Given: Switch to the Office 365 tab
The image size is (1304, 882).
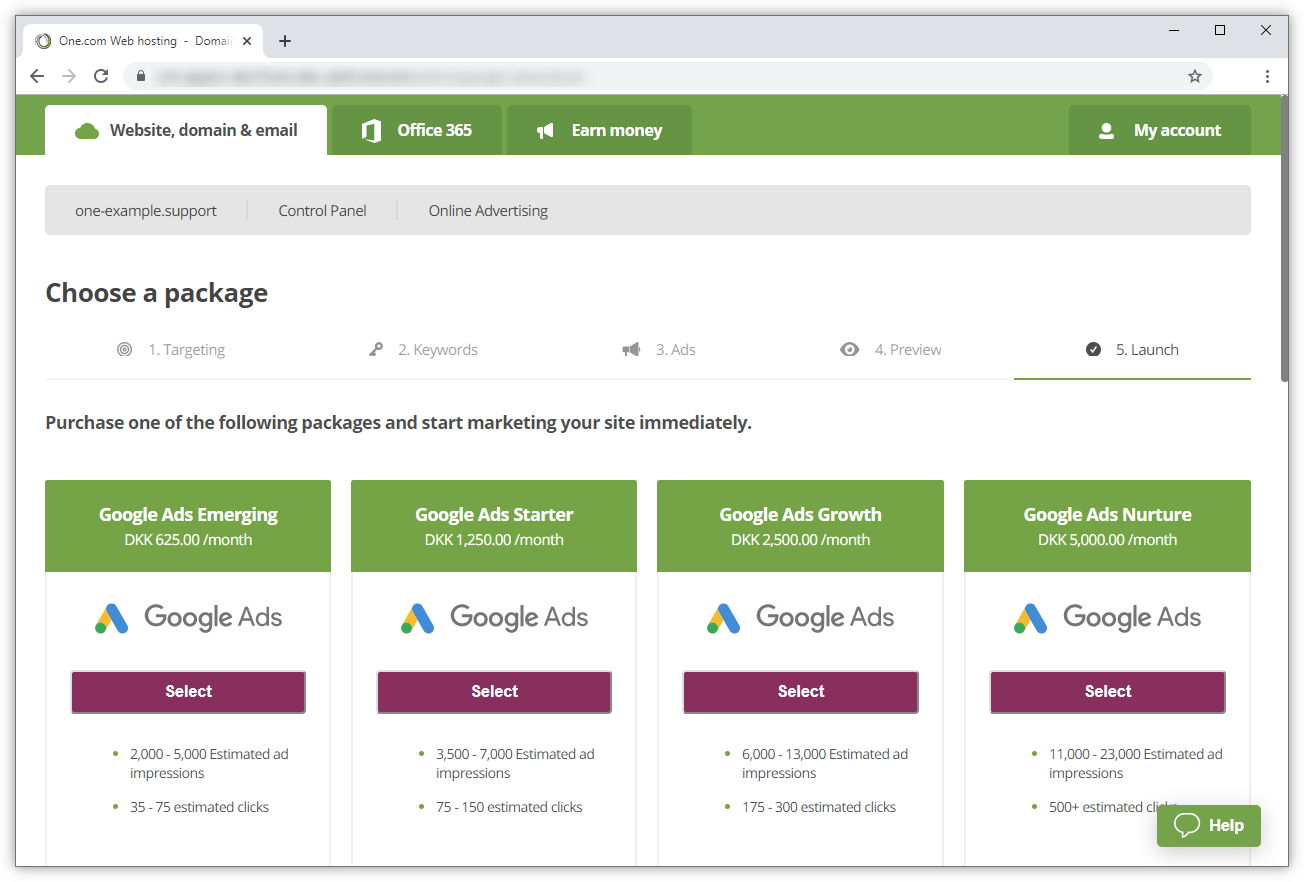Looking at the screenshot, I should [x=417, y=130].
